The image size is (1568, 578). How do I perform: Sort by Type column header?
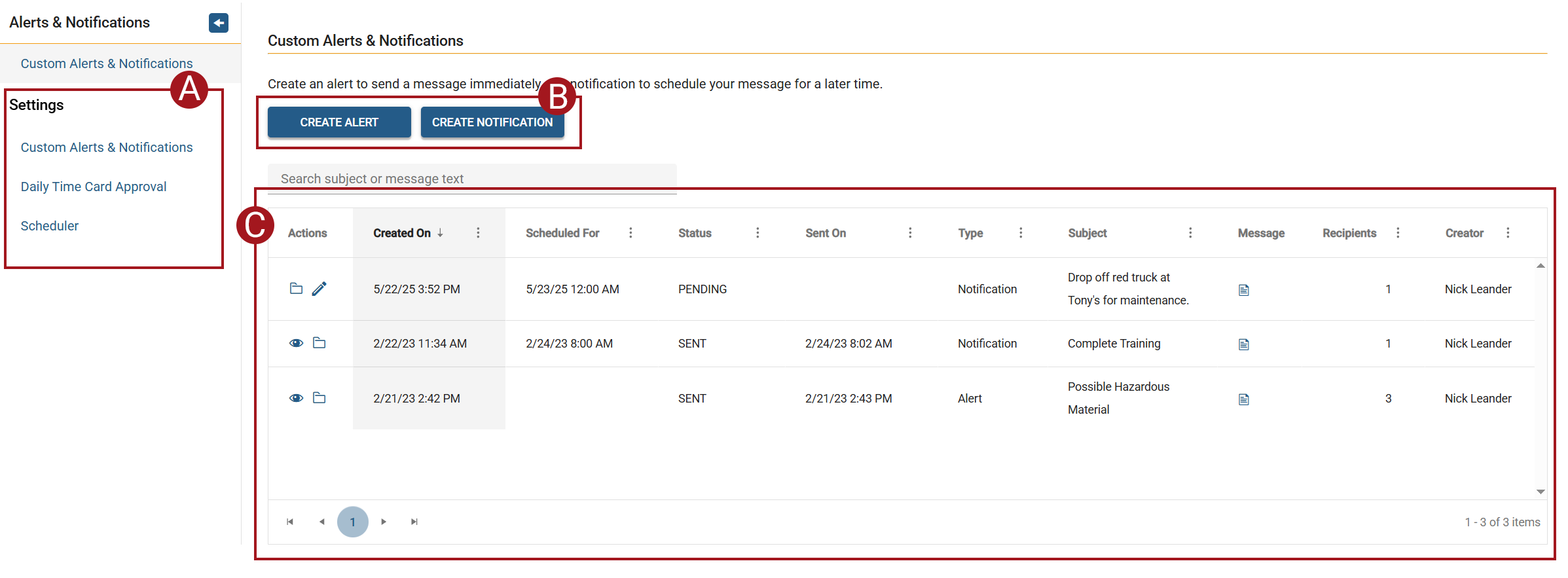pos(970,233)
